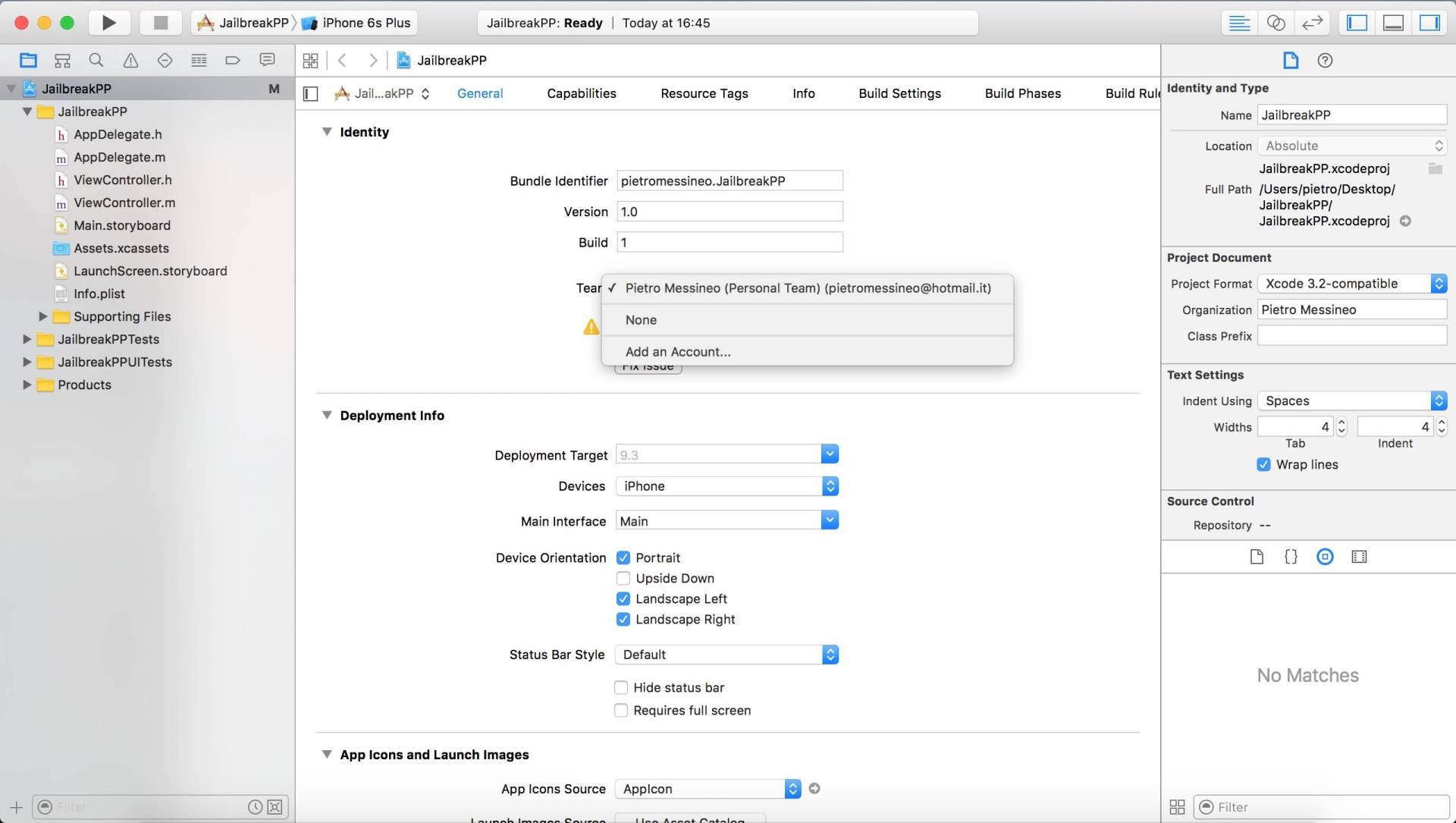Select Pietro Messineo Personal Team
Screen dimensions: 1456x823
click(x=807, y=288)
